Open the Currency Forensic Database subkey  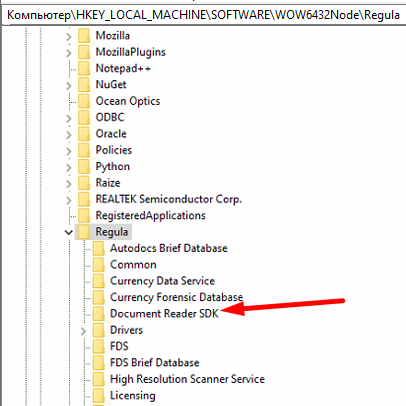[176, 297]
